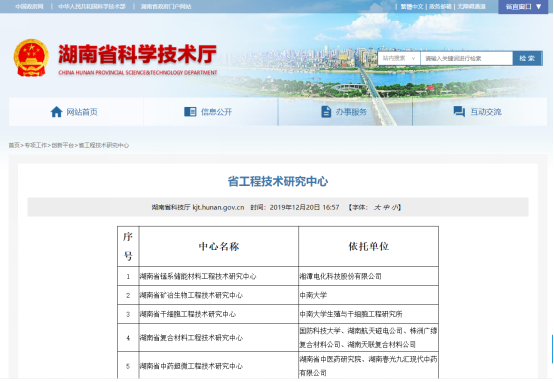
Task: Click the national emblem logo
Action: coord(31,58)
